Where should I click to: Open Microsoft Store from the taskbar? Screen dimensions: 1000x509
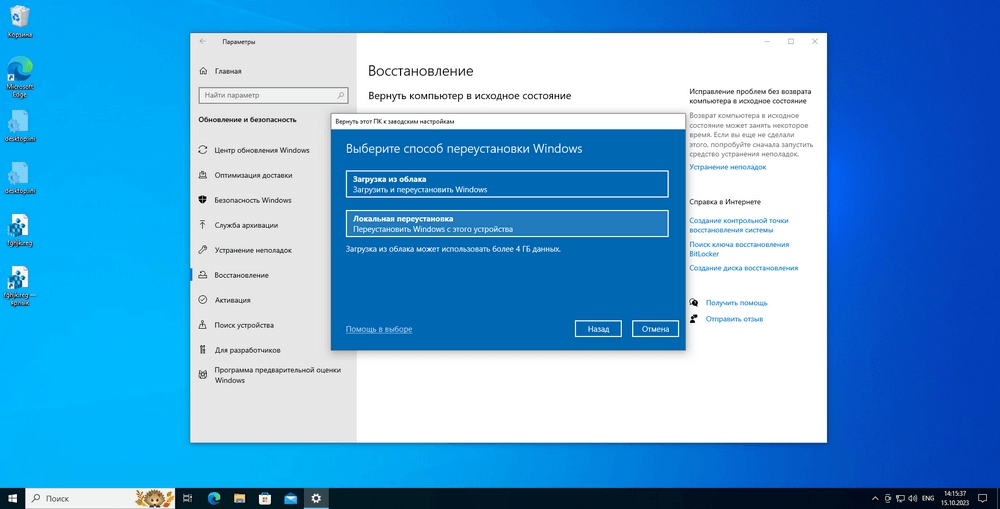(x=265, y=498)
